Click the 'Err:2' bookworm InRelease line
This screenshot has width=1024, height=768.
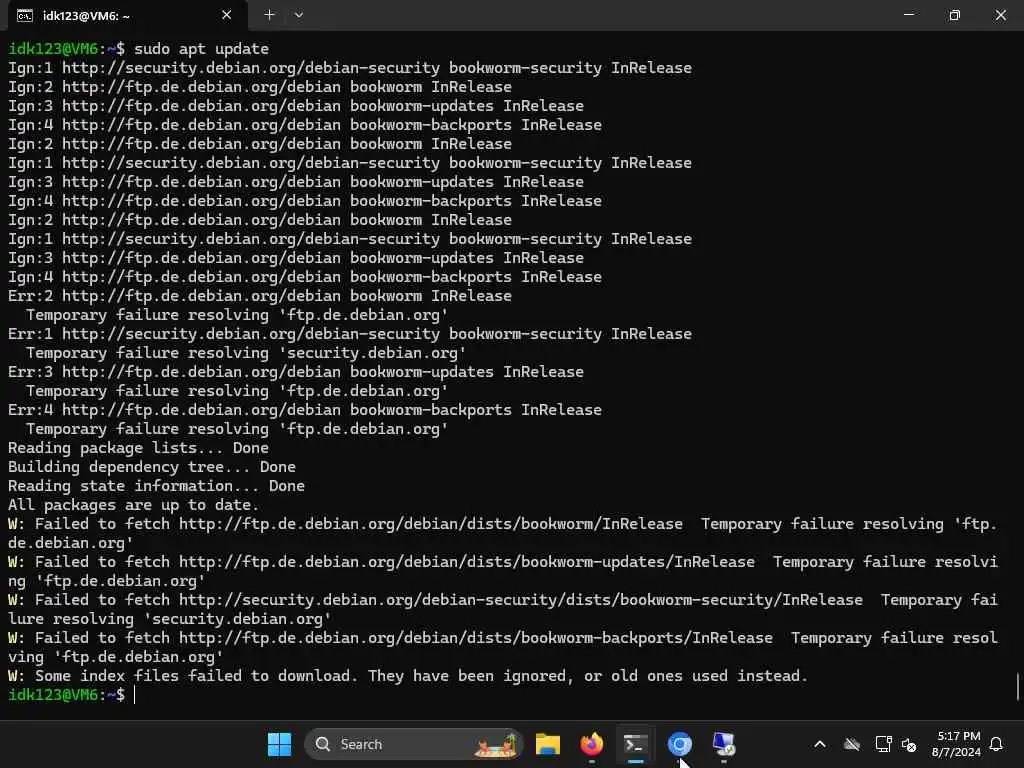tap(260, 296)
